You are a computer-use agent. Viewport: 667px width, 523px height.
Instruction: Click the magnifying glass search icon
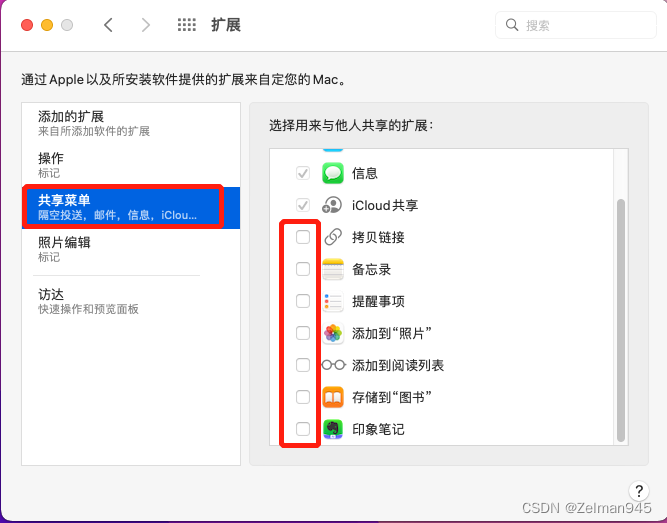[x=512, y=25]
